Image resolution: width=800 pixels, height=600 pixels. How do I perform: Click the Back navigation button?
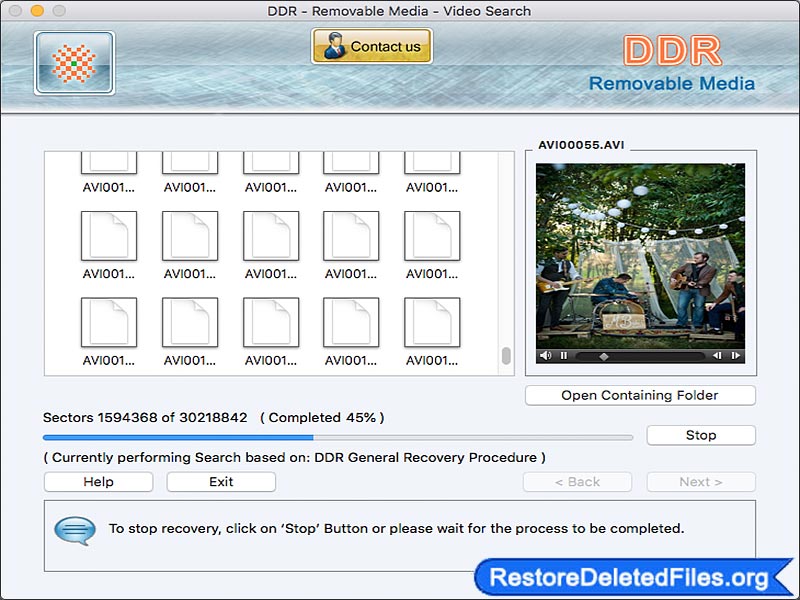(577, 482)
